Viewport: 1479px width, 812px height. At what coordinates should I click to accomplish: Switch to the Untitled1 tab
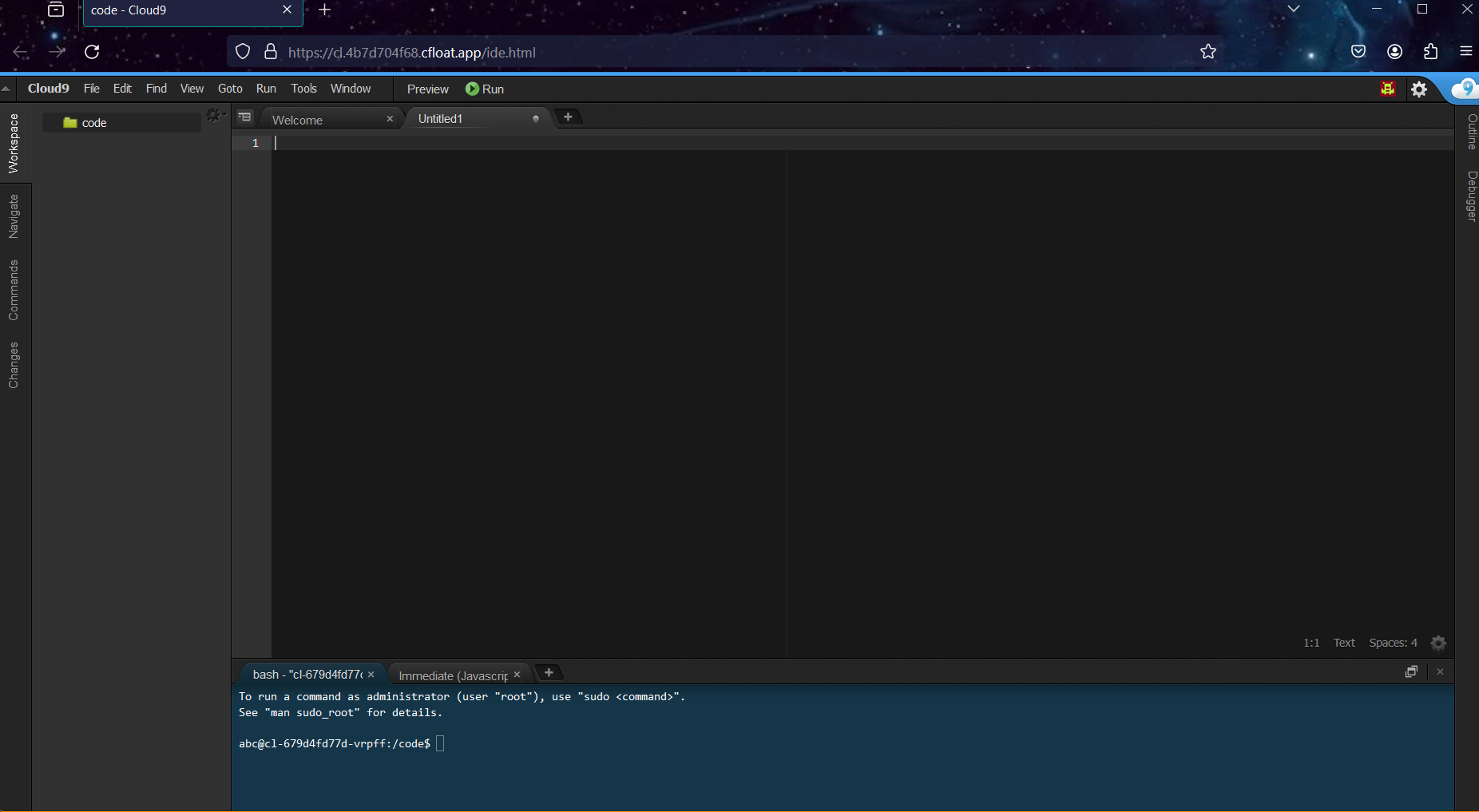click(x=477, y=118)
